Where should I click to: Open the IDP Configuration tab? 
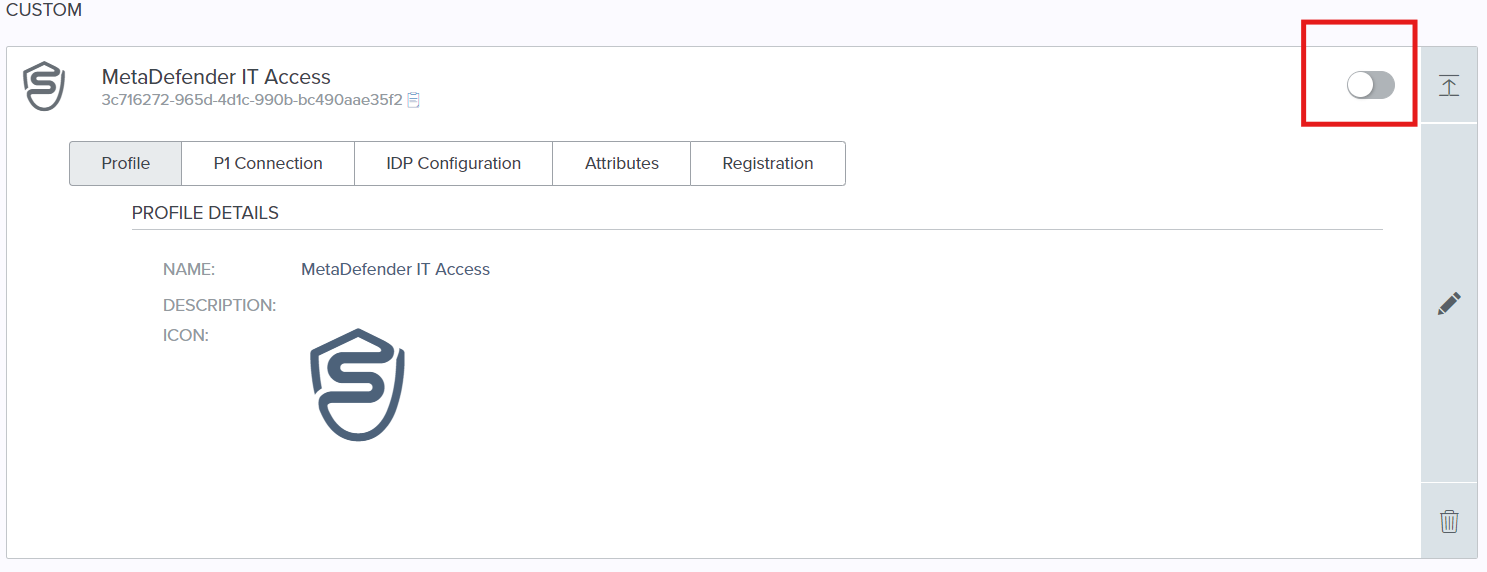pos(453,163)
